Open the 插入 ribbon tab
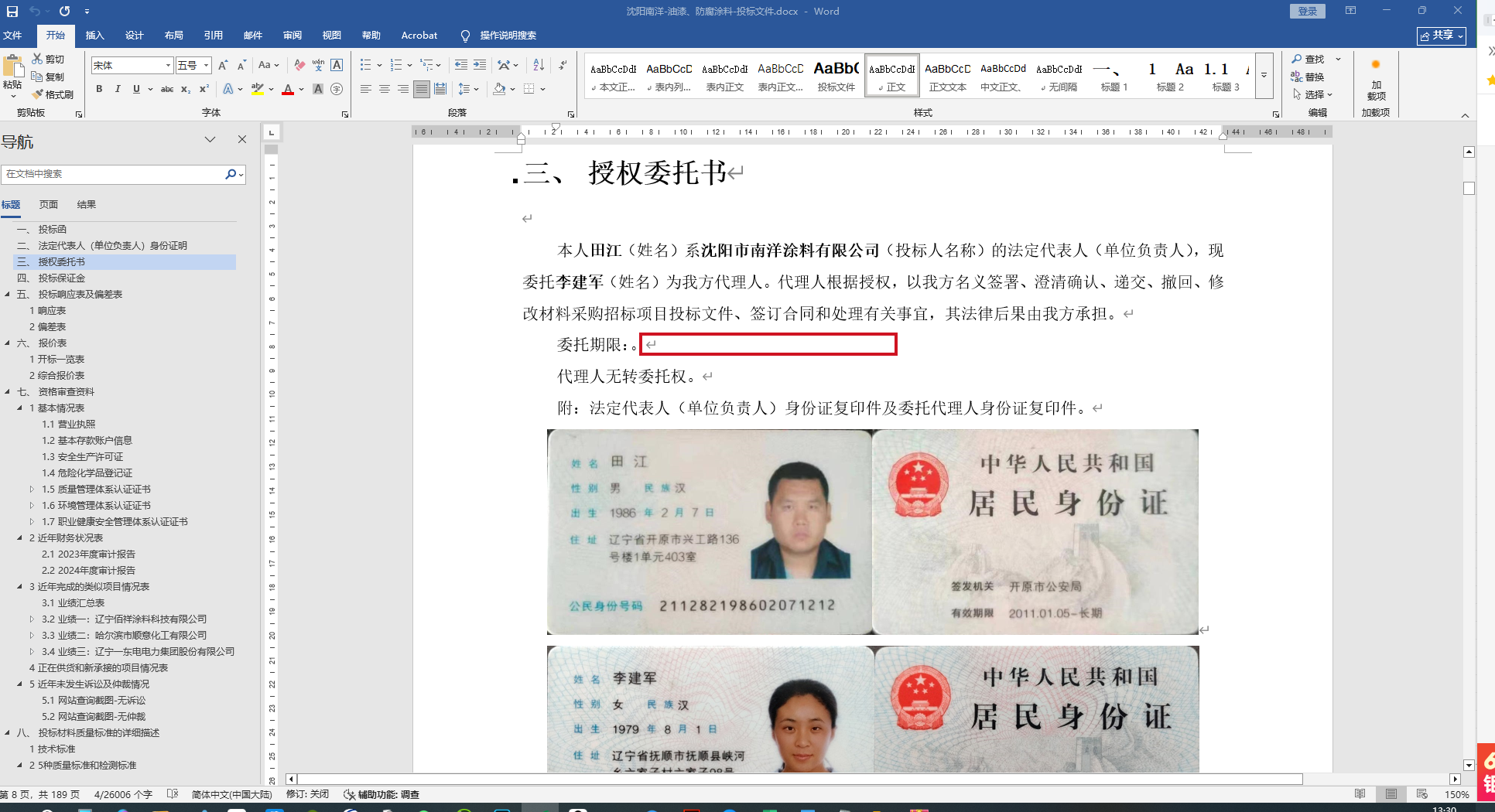 94,36
